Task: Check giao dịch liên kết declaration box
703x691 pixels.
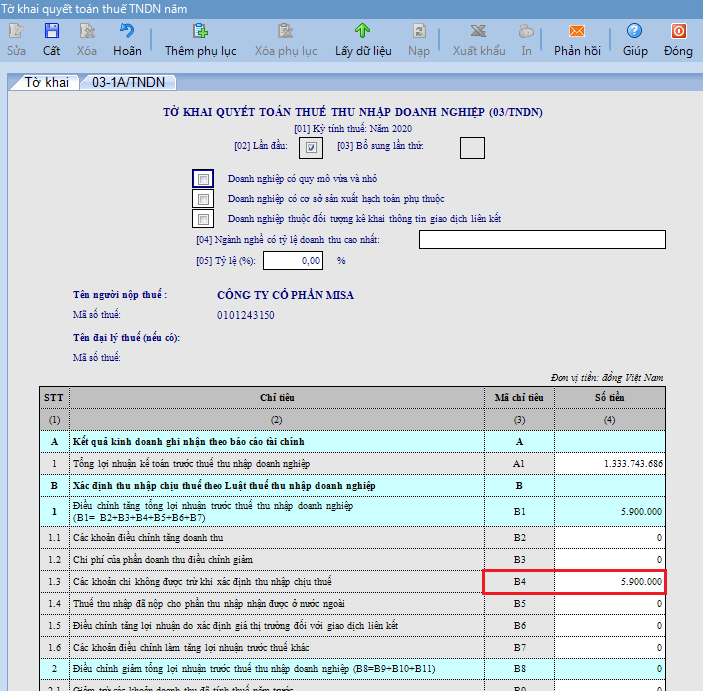Action: point(203,219)
